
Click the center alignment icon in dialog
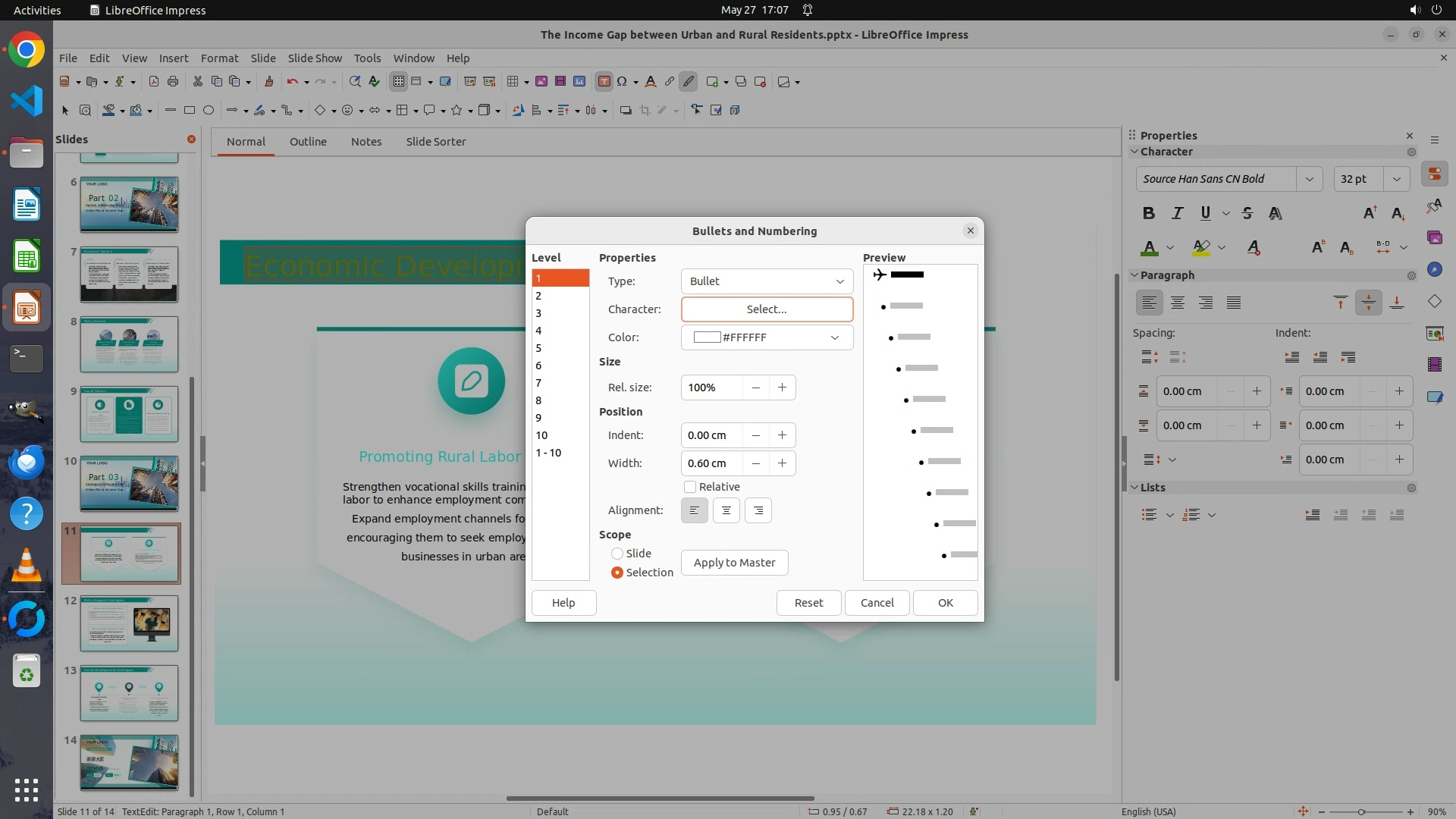[x=726, y=510]
